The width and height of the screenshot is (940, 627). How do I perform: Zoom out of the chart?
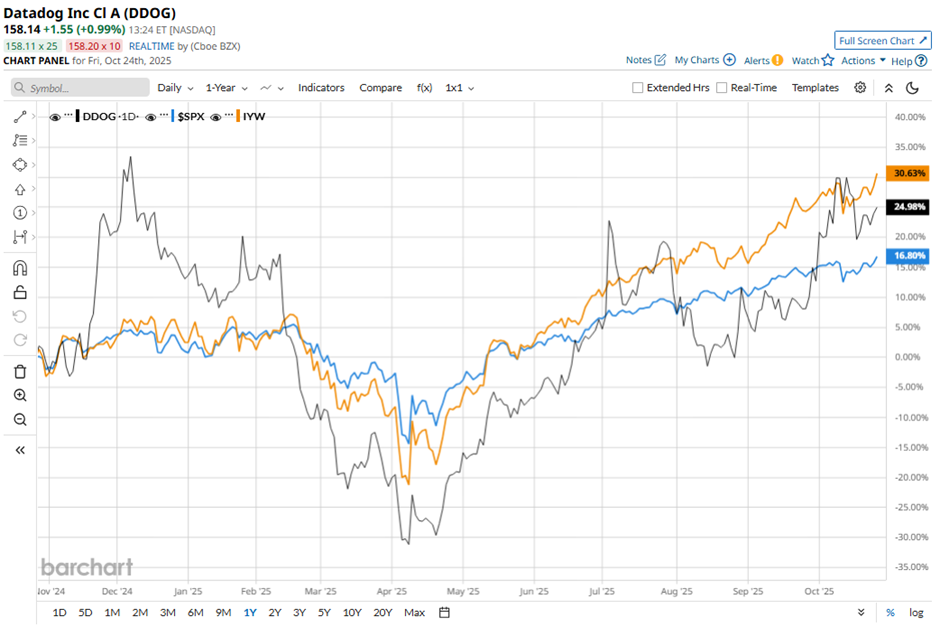coord(20,420)
